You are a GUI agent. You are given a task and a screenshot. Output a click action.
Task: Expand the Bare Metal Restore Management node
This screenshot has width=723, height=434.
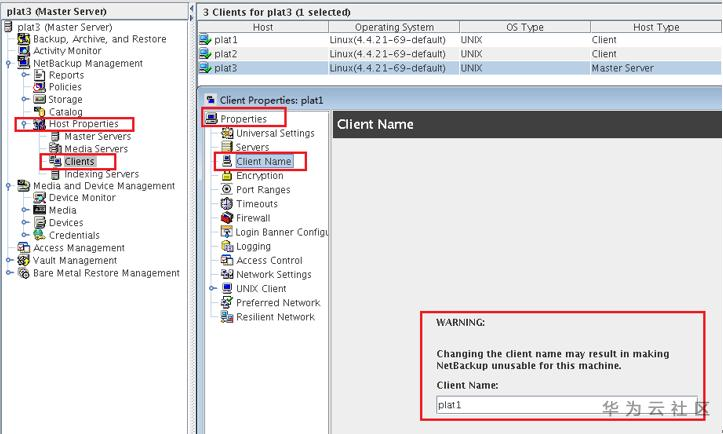[x=9, y=273]
